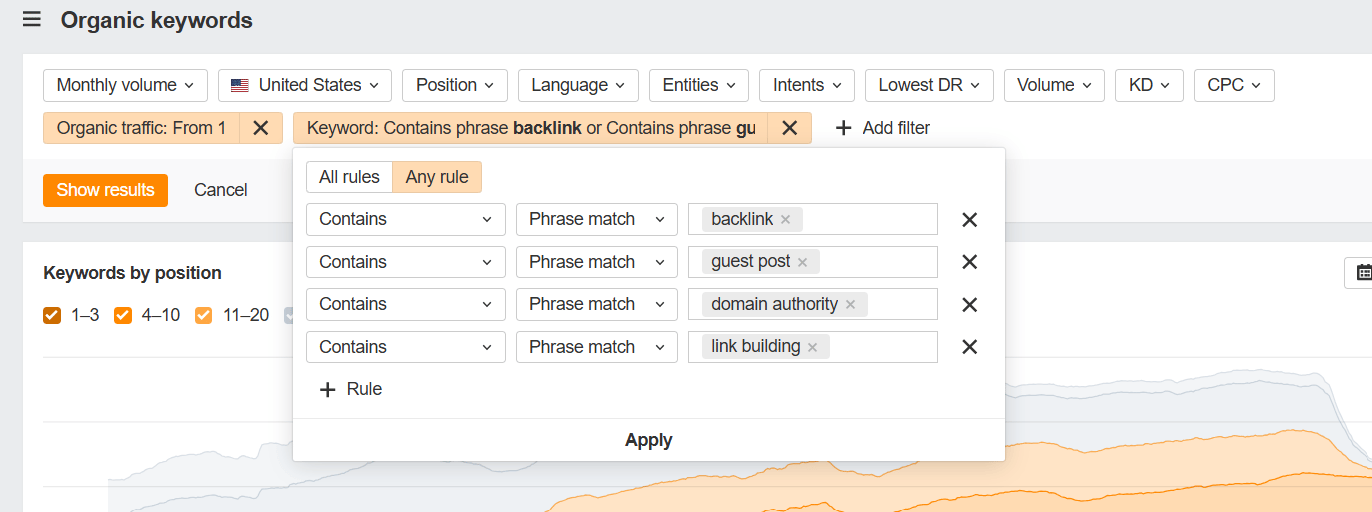
Task: Open the Monthly volume dropdown
Action: 125,86
